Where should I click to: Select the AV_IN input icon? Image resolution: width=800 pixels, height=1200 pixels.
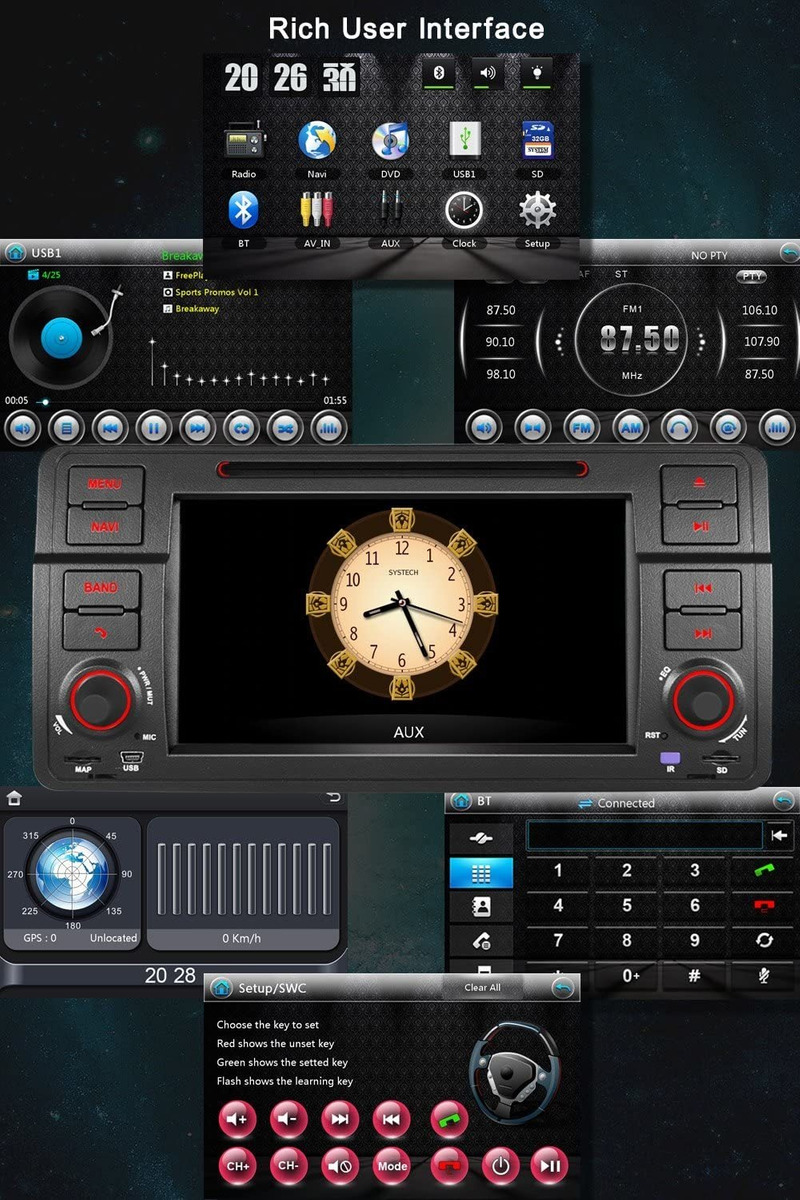point(317,211)
